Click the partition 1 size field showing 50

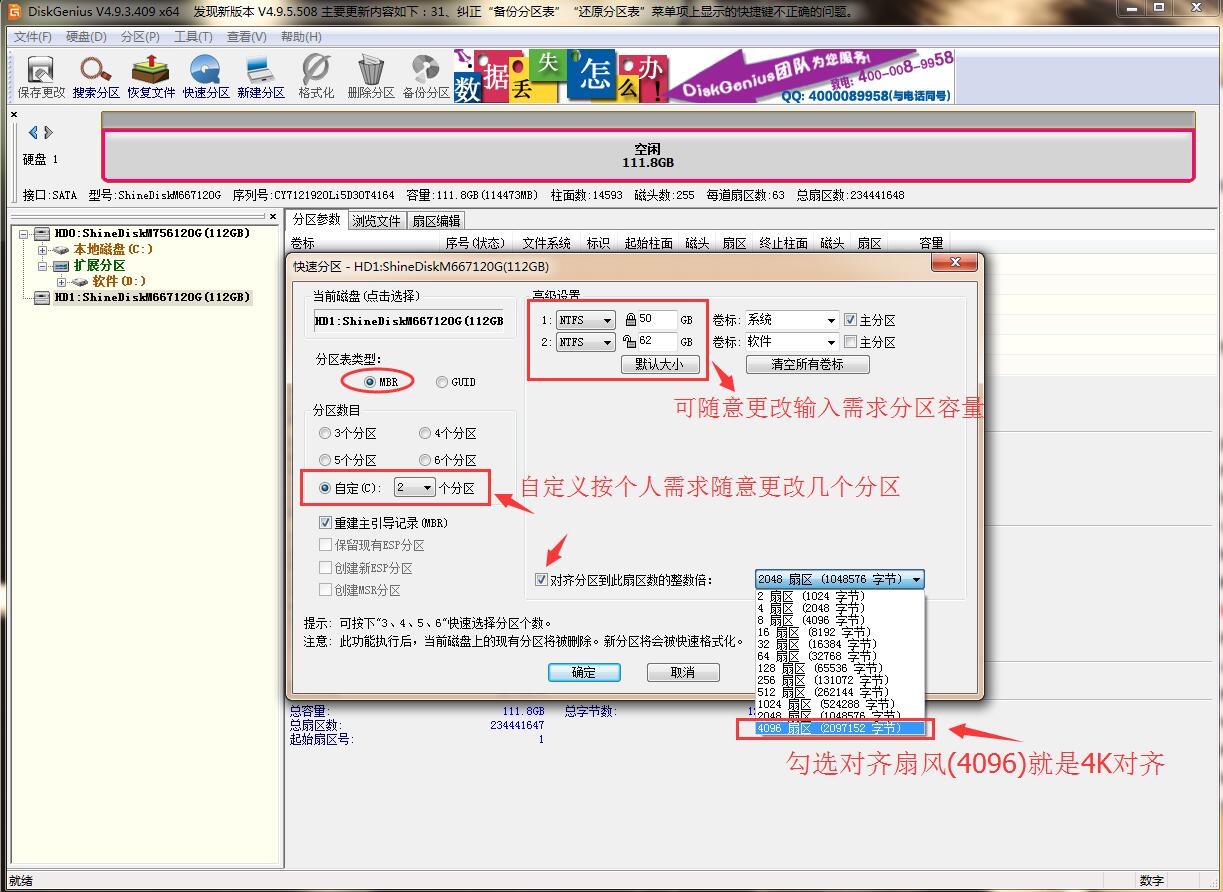pyautogui.click(x=657, y=320)
